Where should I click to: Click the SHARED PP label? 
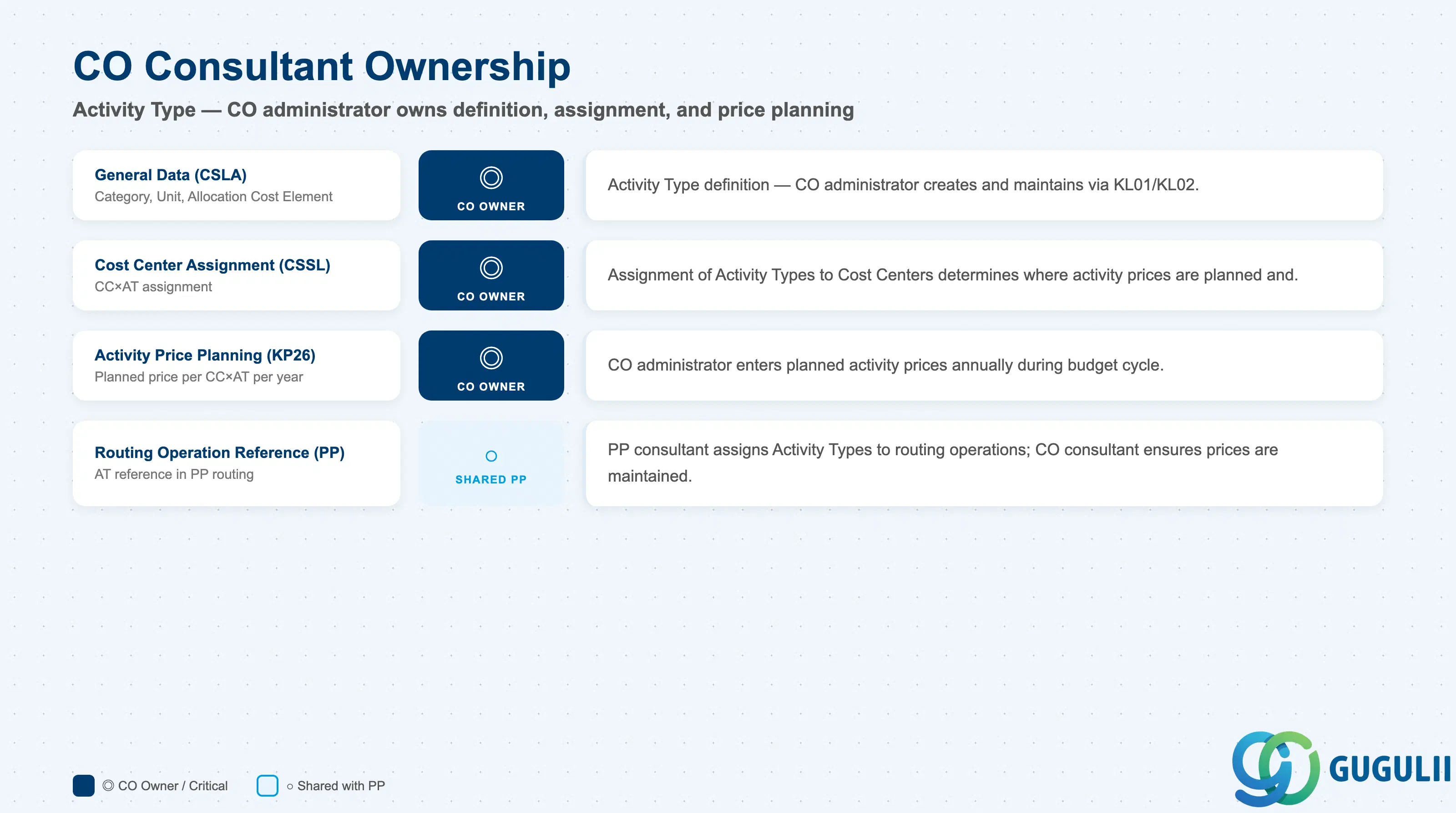click(x=491, y=479)
